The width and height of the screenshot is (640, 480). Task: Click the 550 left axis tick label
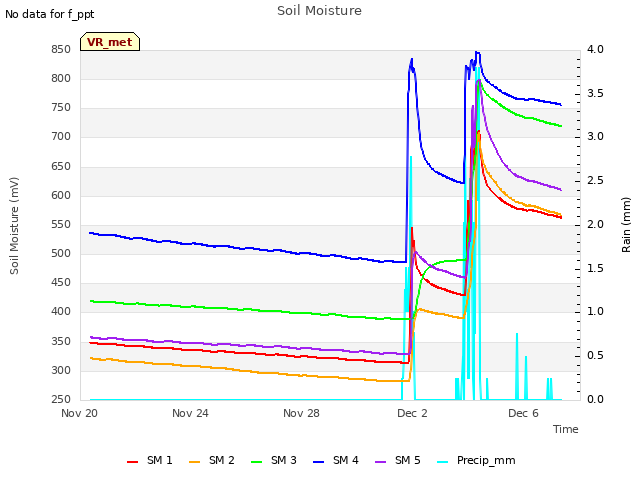pyautogui.click(x=61, y=224)
